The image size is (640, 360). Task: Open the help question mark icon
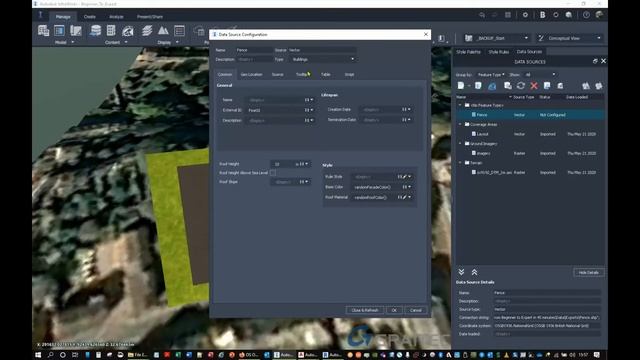(x=586, y=15)
